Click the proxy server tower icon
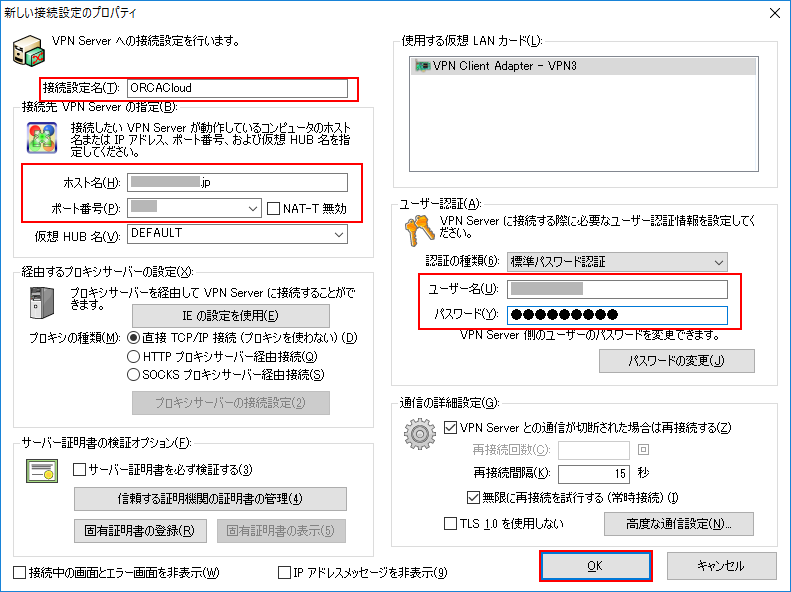 point(42,303)
